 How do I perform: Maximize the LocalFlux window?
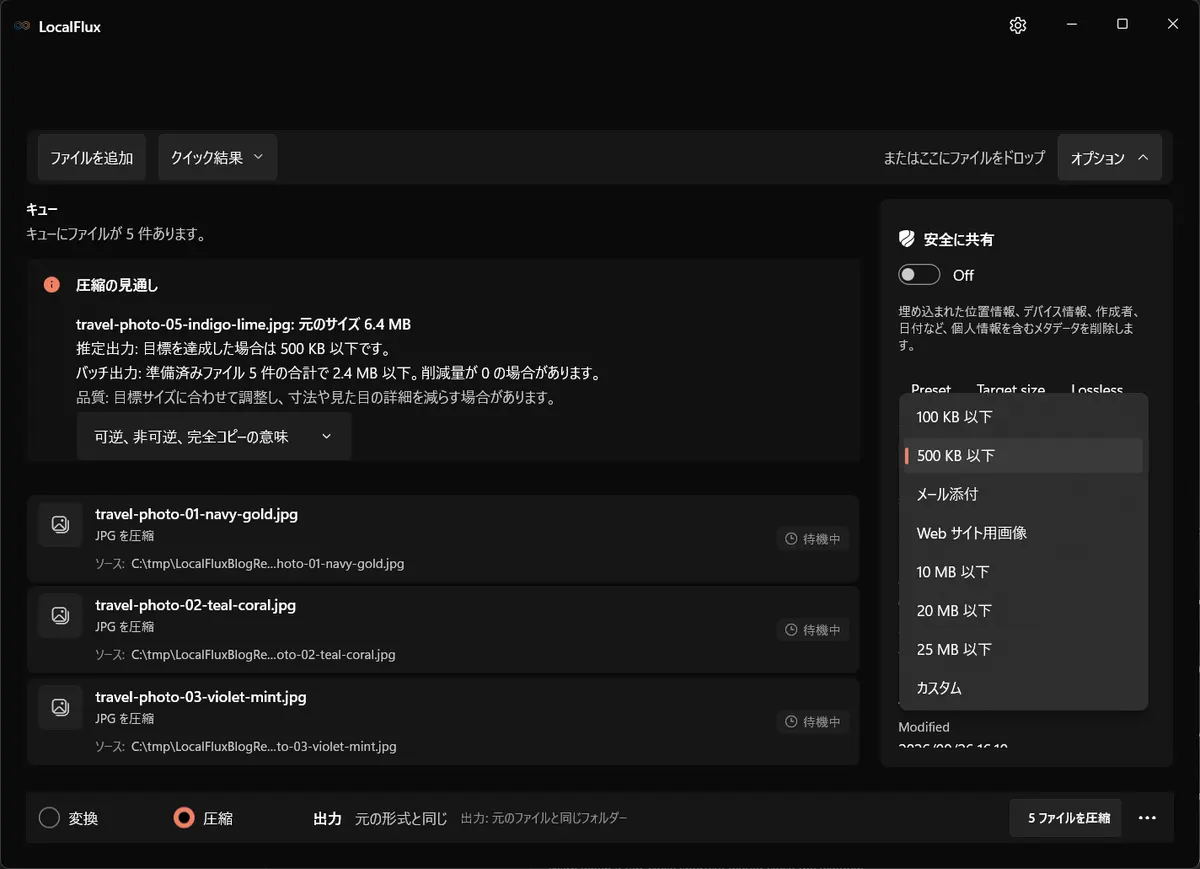1122,24
